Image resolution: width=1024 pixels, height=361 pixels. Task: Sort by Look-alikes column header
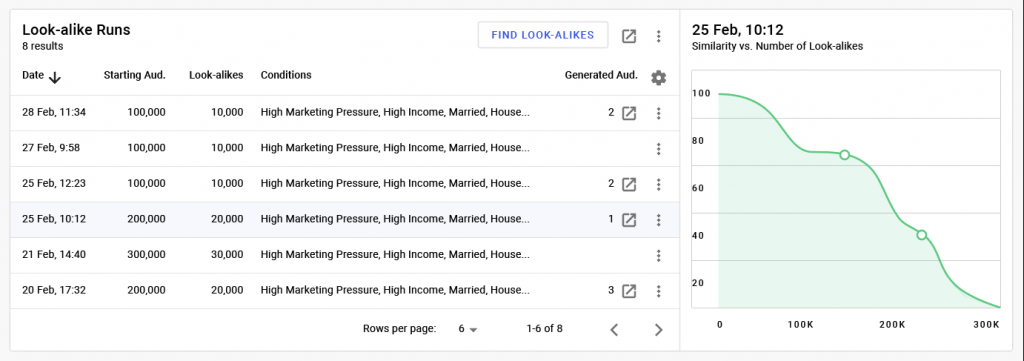216,75
